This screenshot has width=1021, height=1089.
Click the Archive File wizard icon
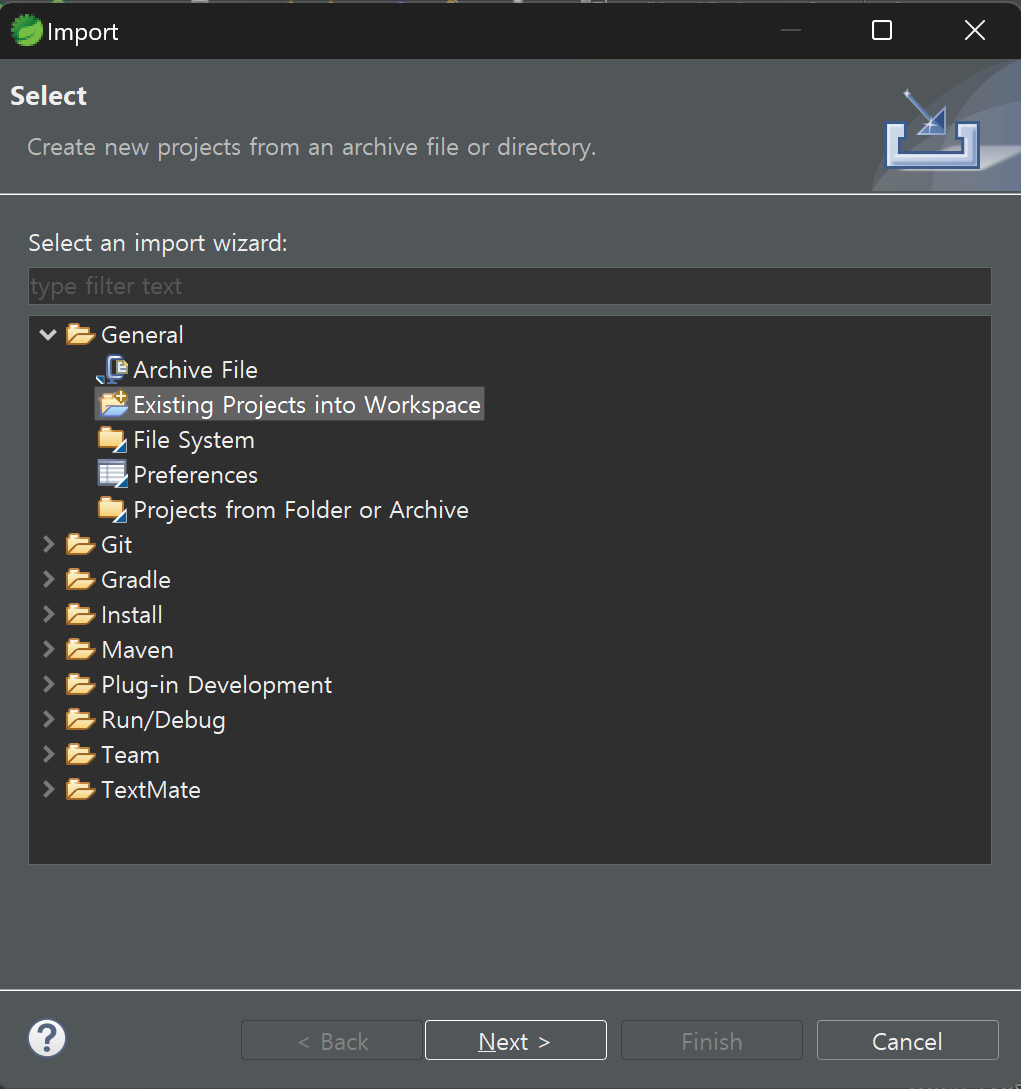(112, 369)
